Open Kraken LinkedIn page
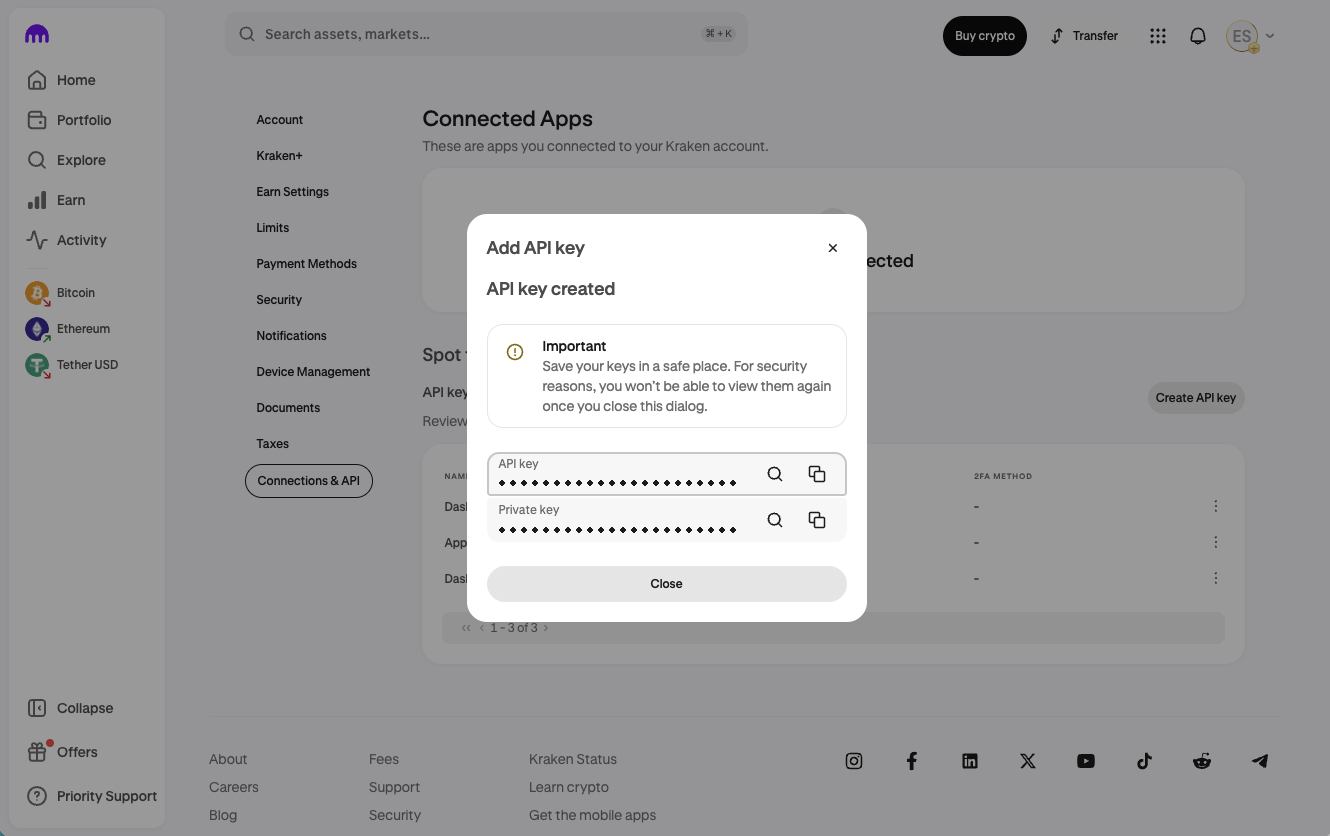This screenshot has width=1330, height=836. tap(970, 761)
